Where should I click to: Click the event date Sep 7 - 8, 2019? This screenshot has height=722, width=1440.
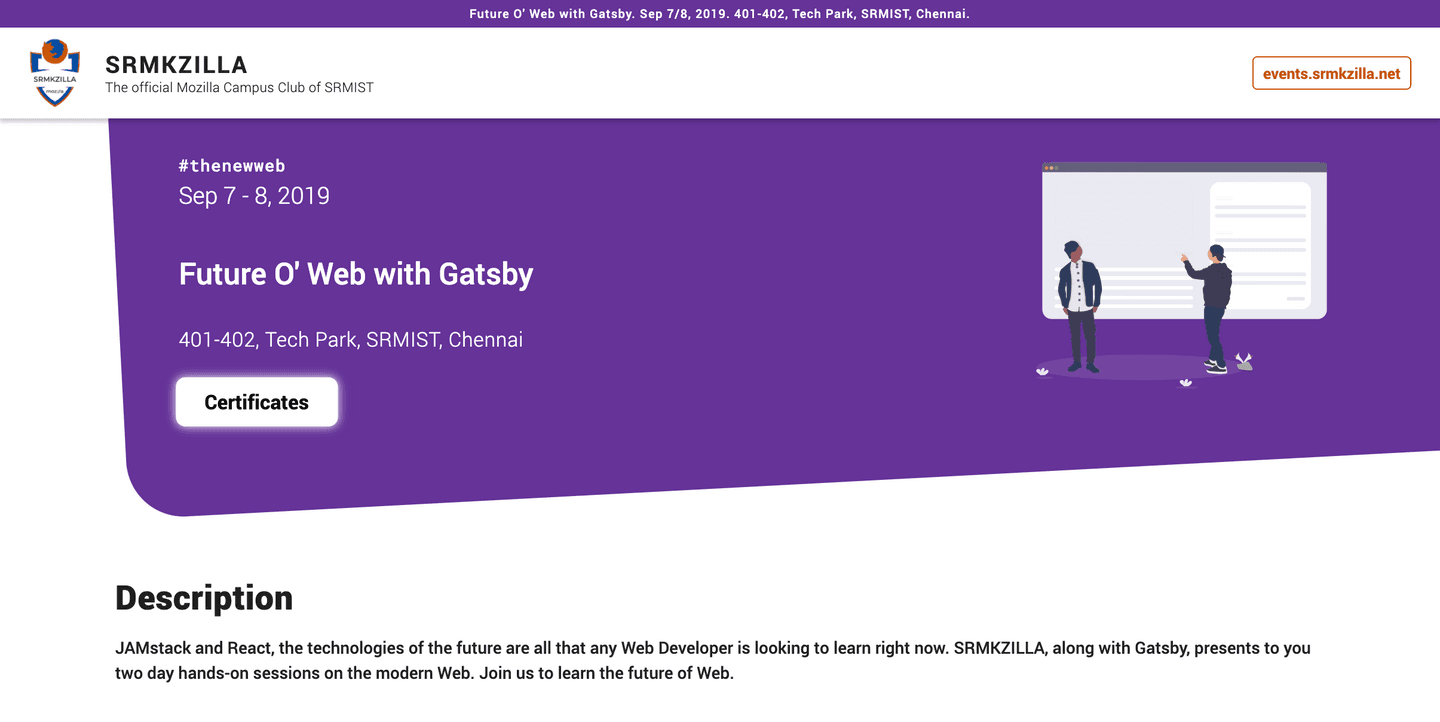(x=254, y=195)
